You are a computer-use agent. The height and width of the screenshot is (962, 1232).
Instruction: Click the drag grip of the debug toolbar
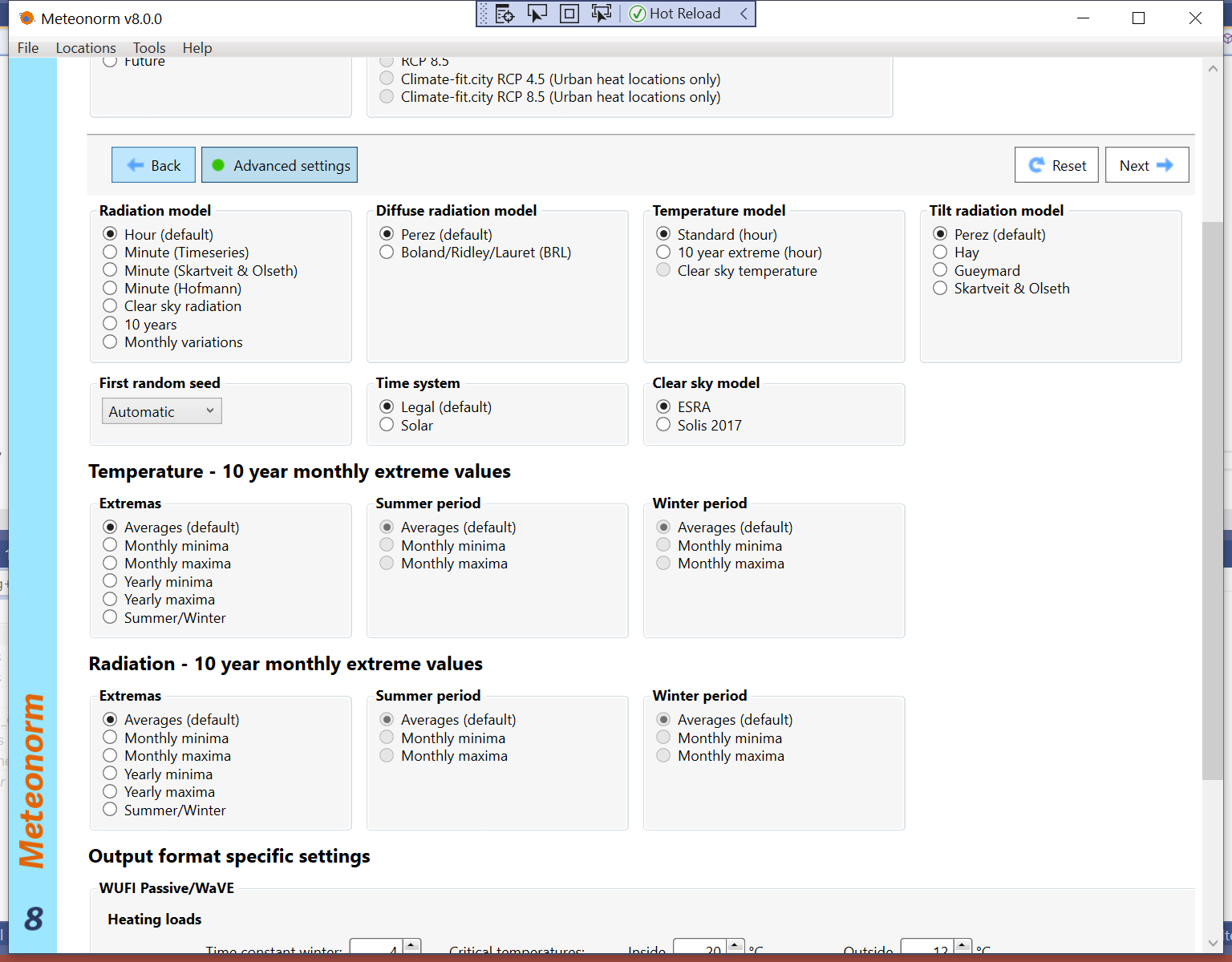[x=484, y=14]
